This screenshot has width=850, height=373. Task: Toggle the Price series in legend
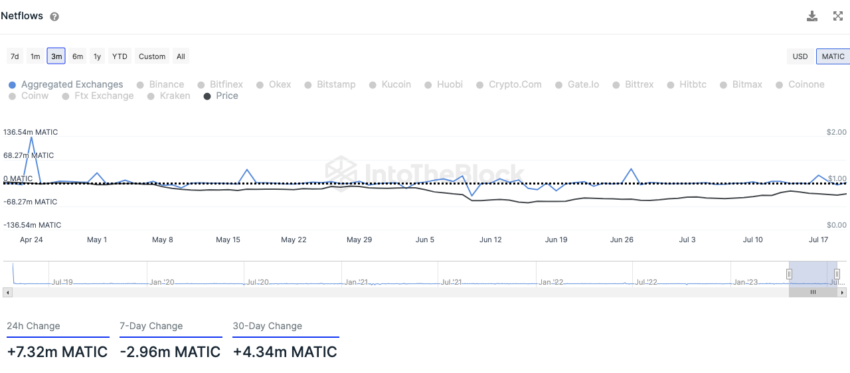[x=221, y=96]
